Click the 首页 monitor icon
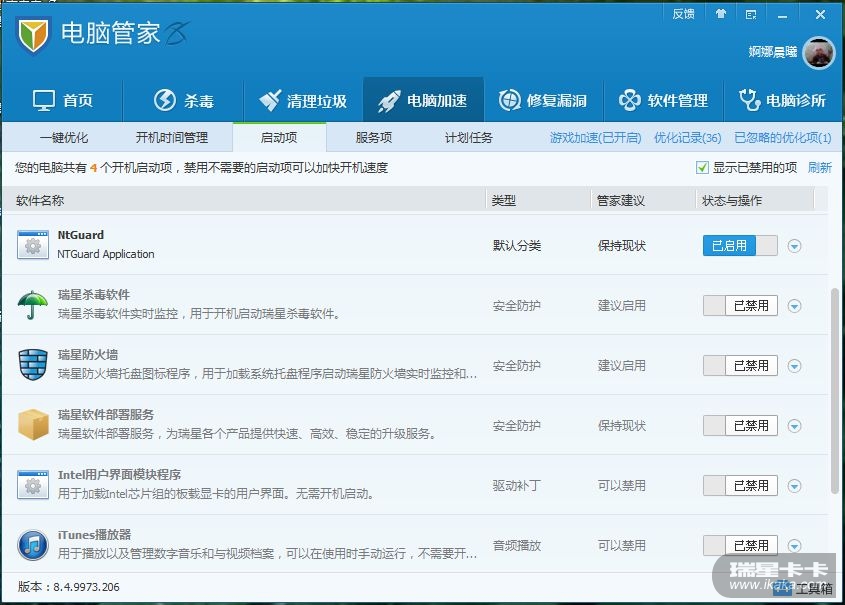This screenshot has width=845, height=605. (x=44, y=100)
